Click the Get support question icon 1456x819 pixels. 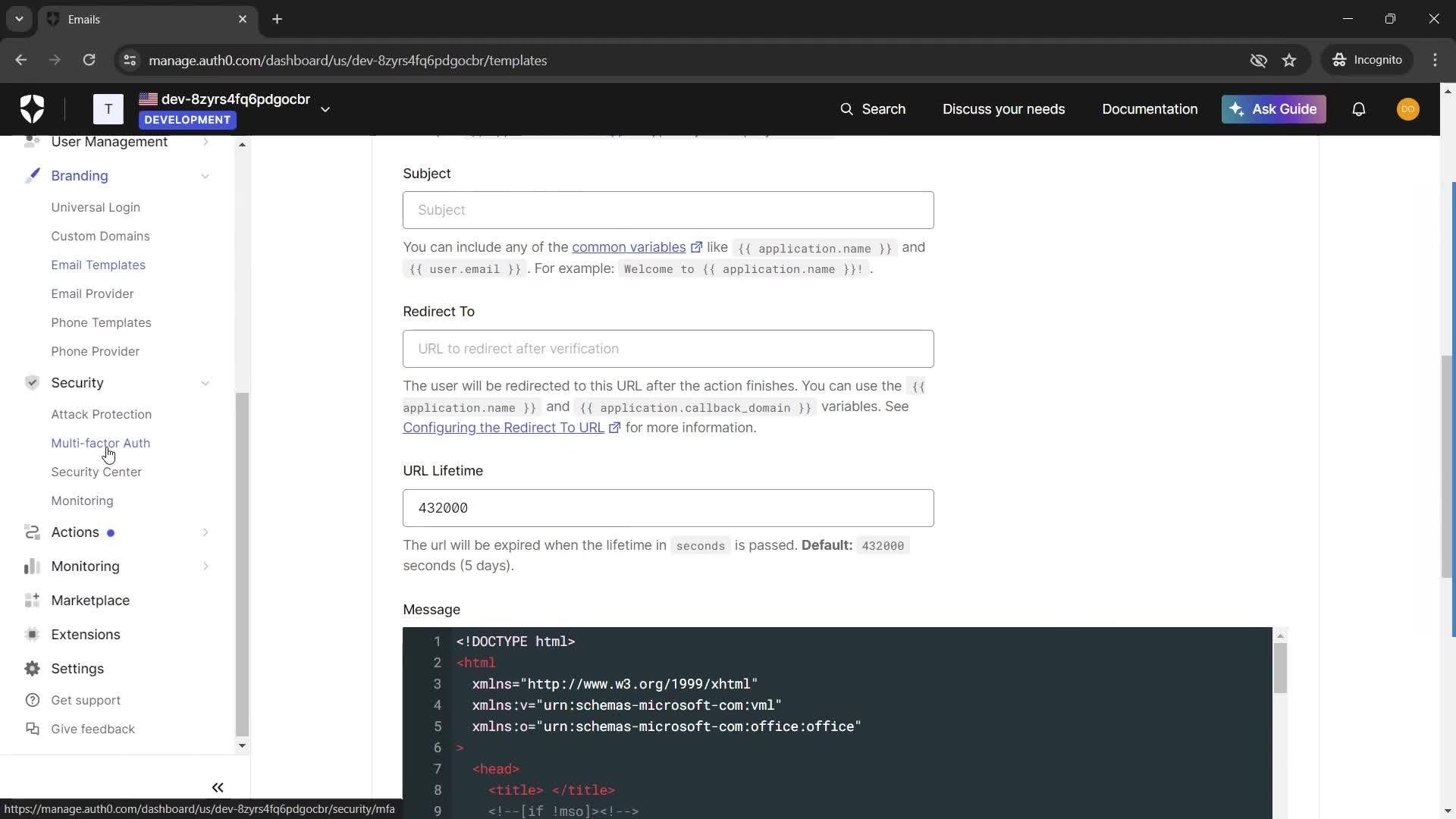point(32,700)
